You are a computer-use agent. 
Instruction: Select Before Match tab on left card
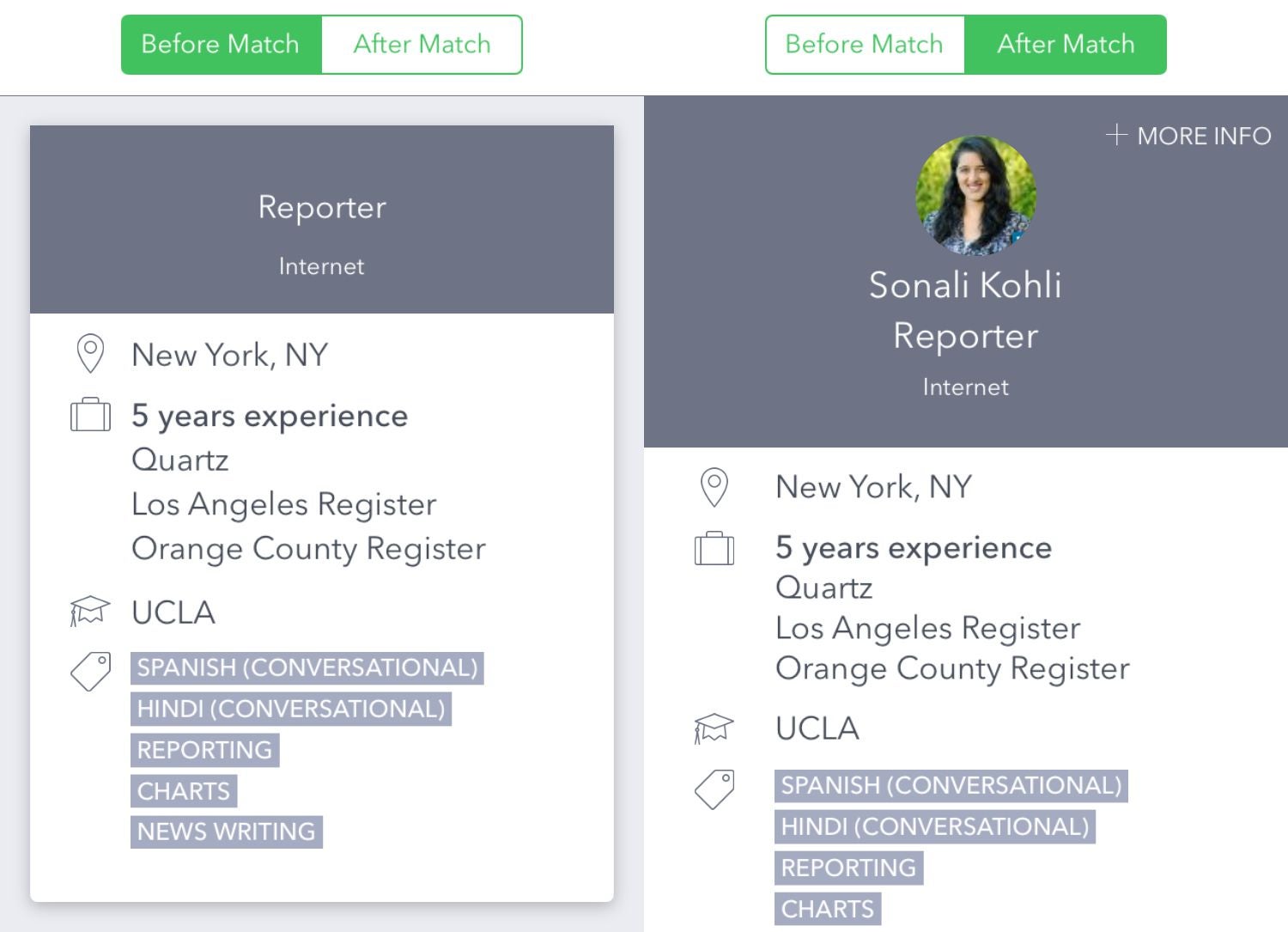pyautogui.click(x=222, y=45)
